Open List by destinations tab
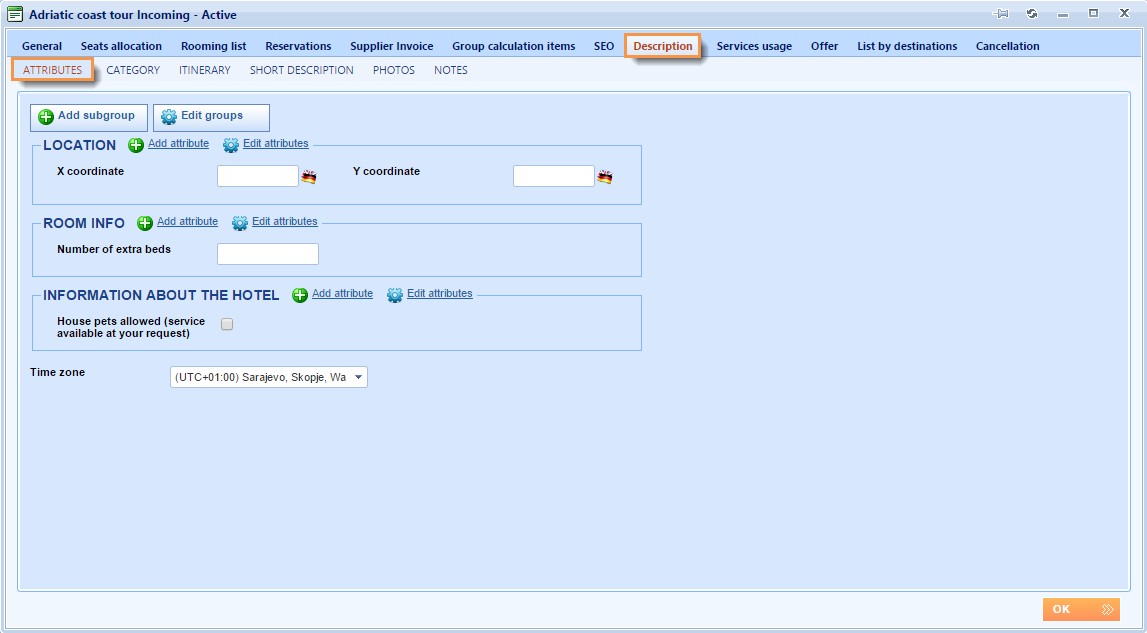Image resolution: width=1147 pixels, height=633 pixels. pos(907,46)
